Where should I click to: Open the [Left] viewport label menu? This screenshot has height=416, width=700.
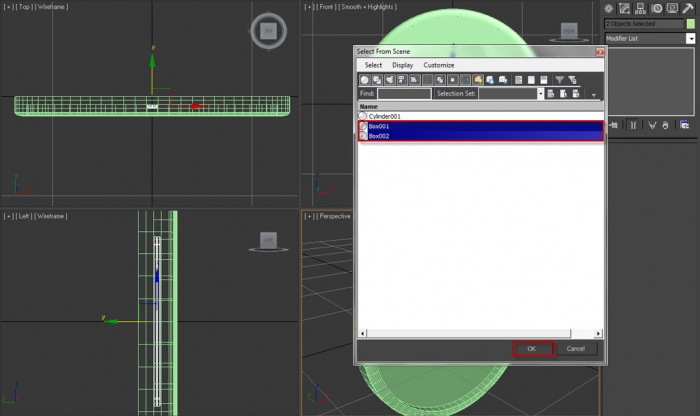(x=24, y=216)
